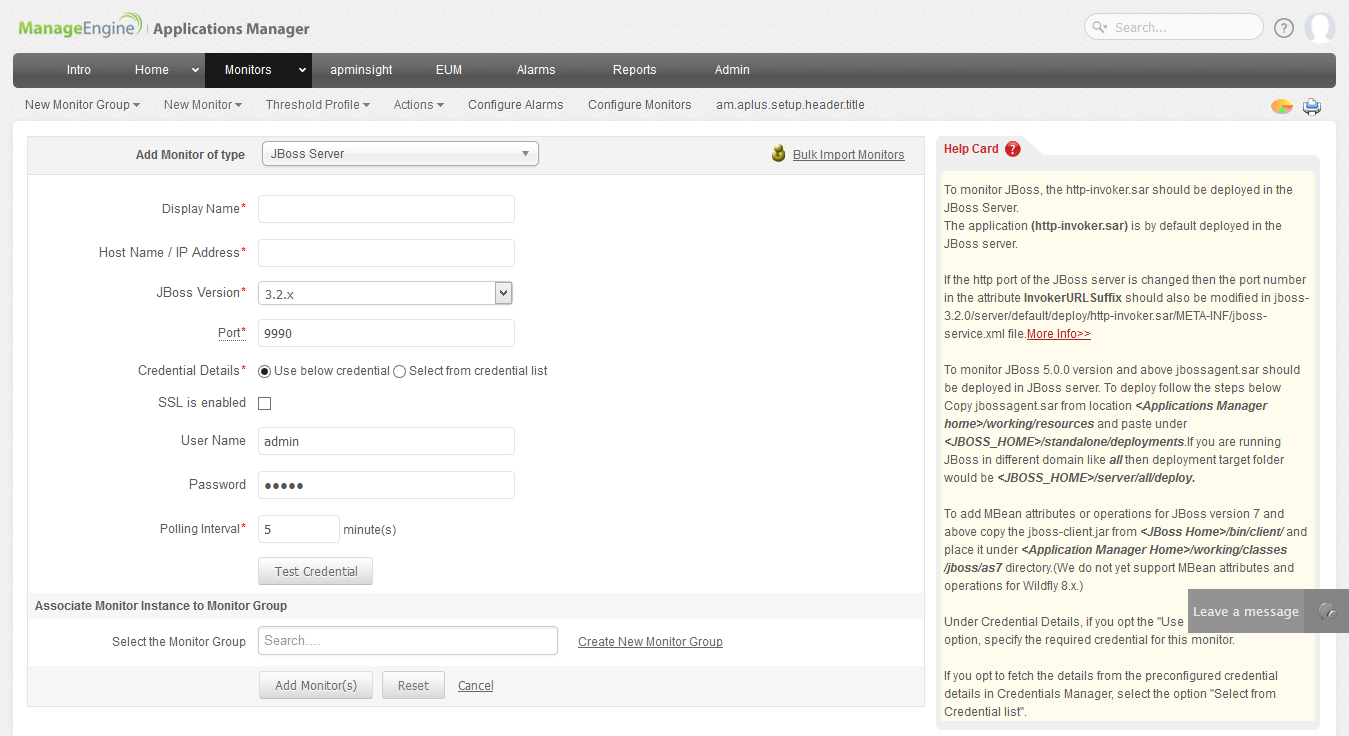The width and height of the screenshot is (1349, 736).
Task: Focus the Display Name input field
Action: coord(386,209)
